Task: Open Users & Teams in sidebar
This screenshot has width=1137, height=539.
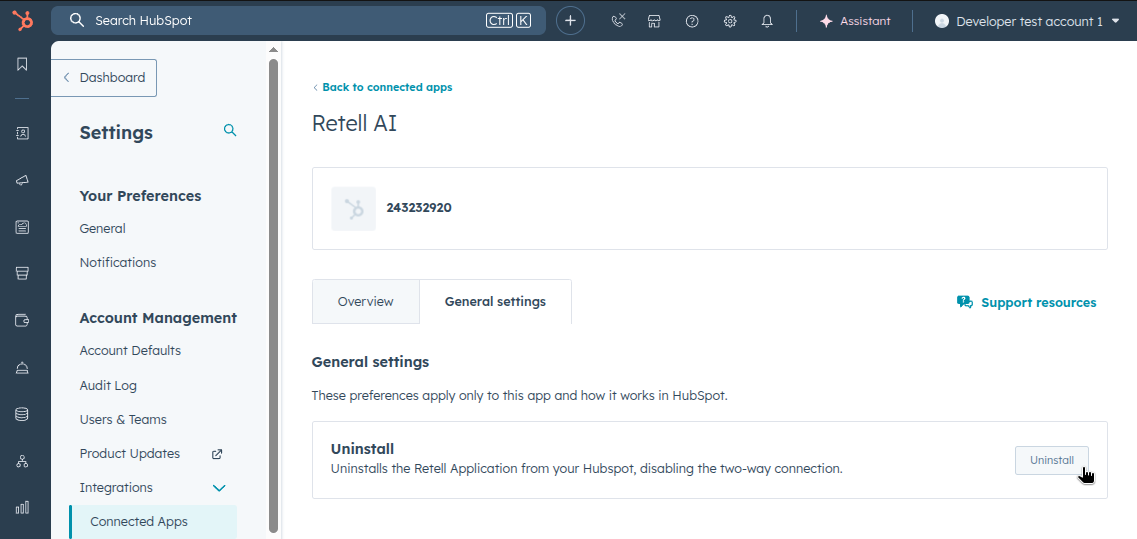Action: (x=123, y=419)
